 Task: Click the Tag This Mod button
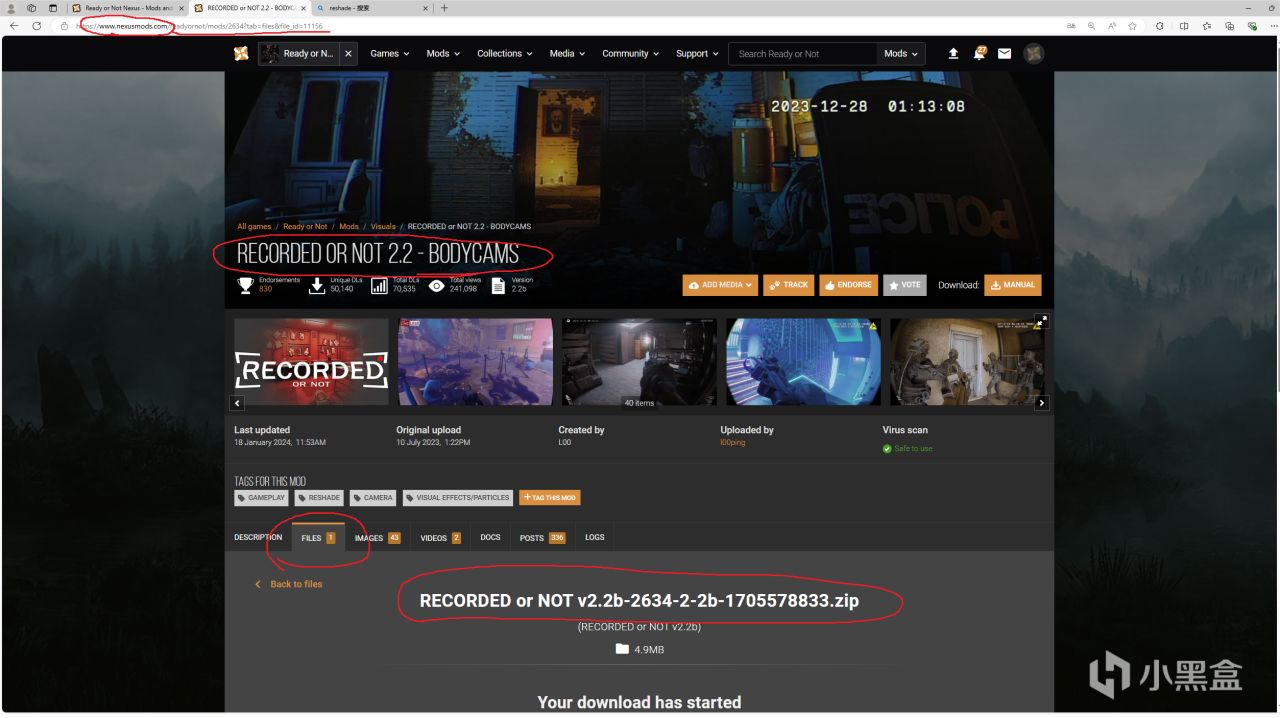(549, 498)
